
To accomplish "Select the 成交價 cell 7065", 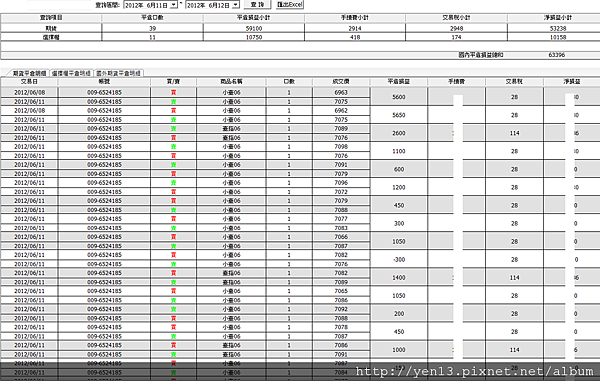I will (341, 291).
